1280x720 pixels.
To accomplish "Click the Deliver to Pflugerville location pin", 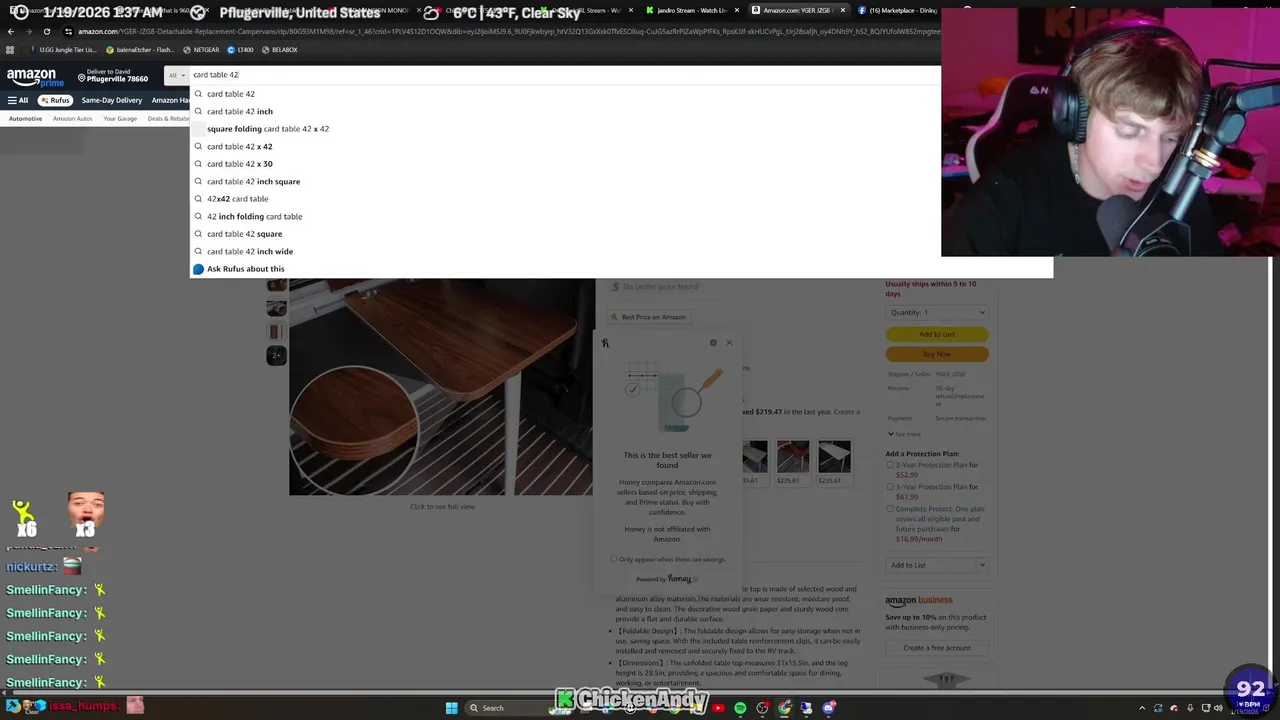I will (82, 78).
